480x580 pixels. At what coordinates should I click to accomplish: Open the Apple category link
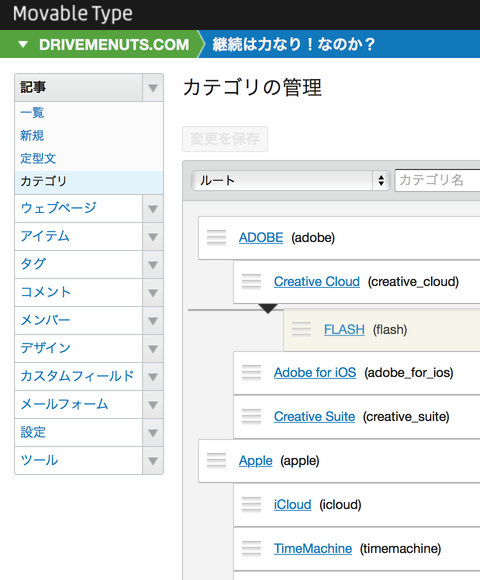(256, 461)
